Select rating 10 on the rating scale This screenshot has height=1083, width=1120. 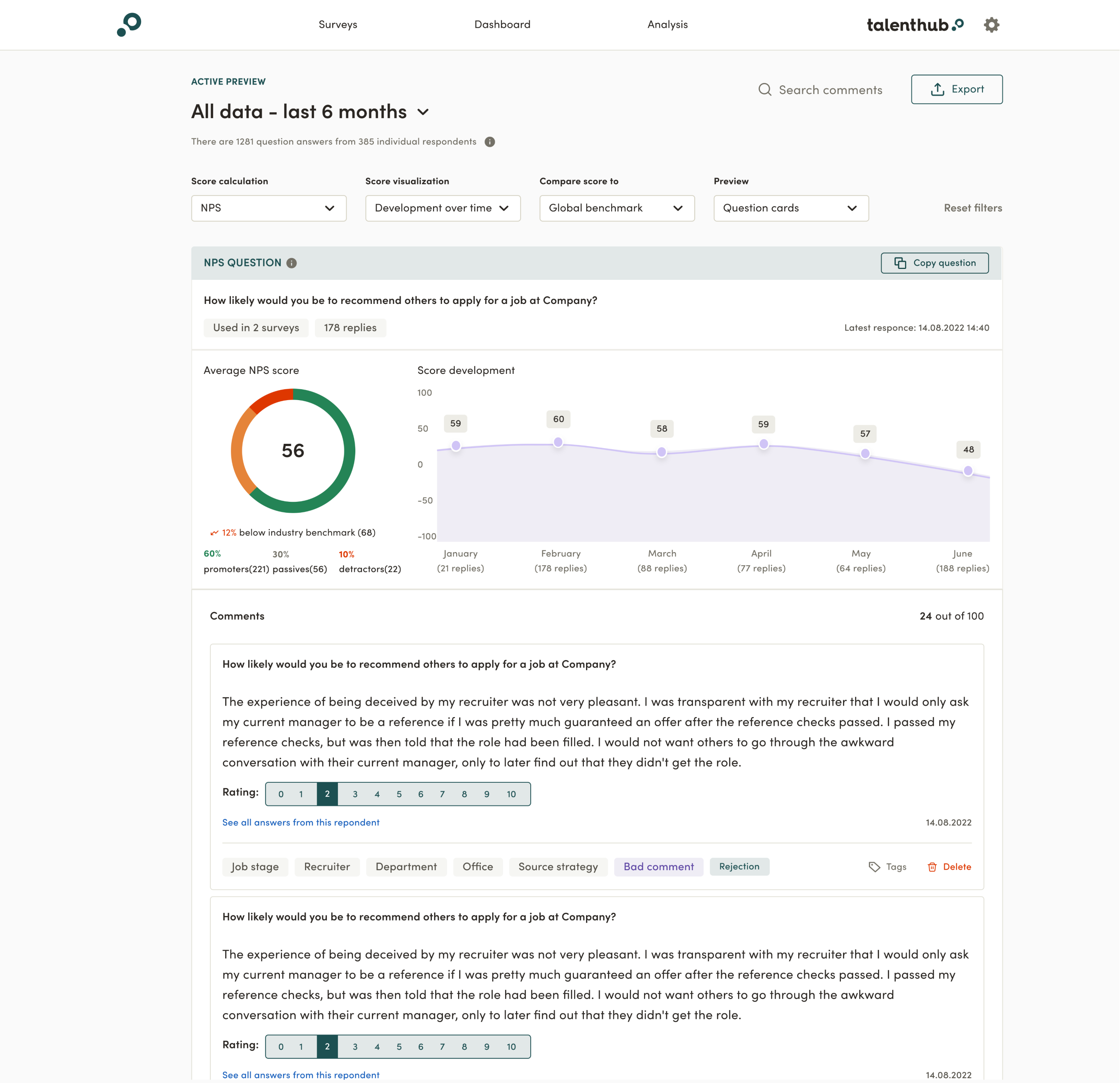[511, 793]
